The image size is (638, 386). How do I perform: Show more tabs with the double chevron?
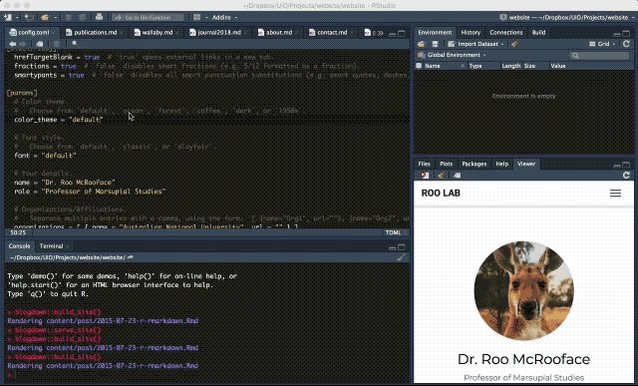coord(381,33)
